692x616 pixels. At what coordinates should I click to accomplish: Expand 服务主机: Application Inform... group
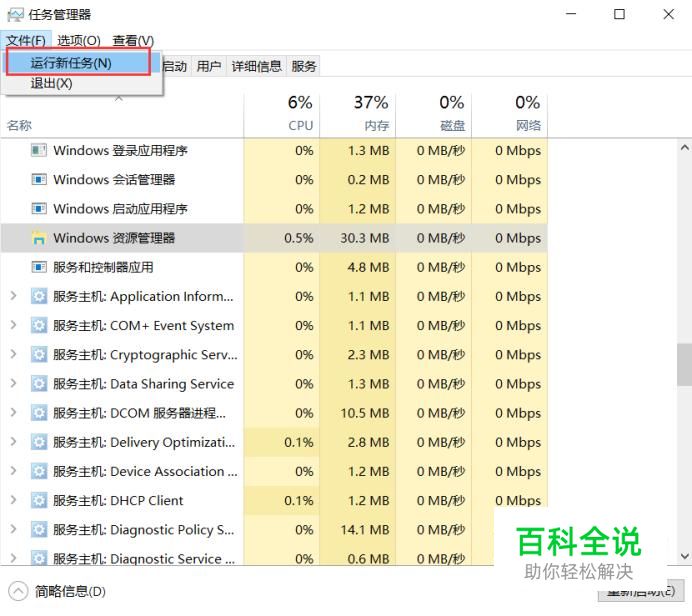pyautogui.click(x=13, y=296)
